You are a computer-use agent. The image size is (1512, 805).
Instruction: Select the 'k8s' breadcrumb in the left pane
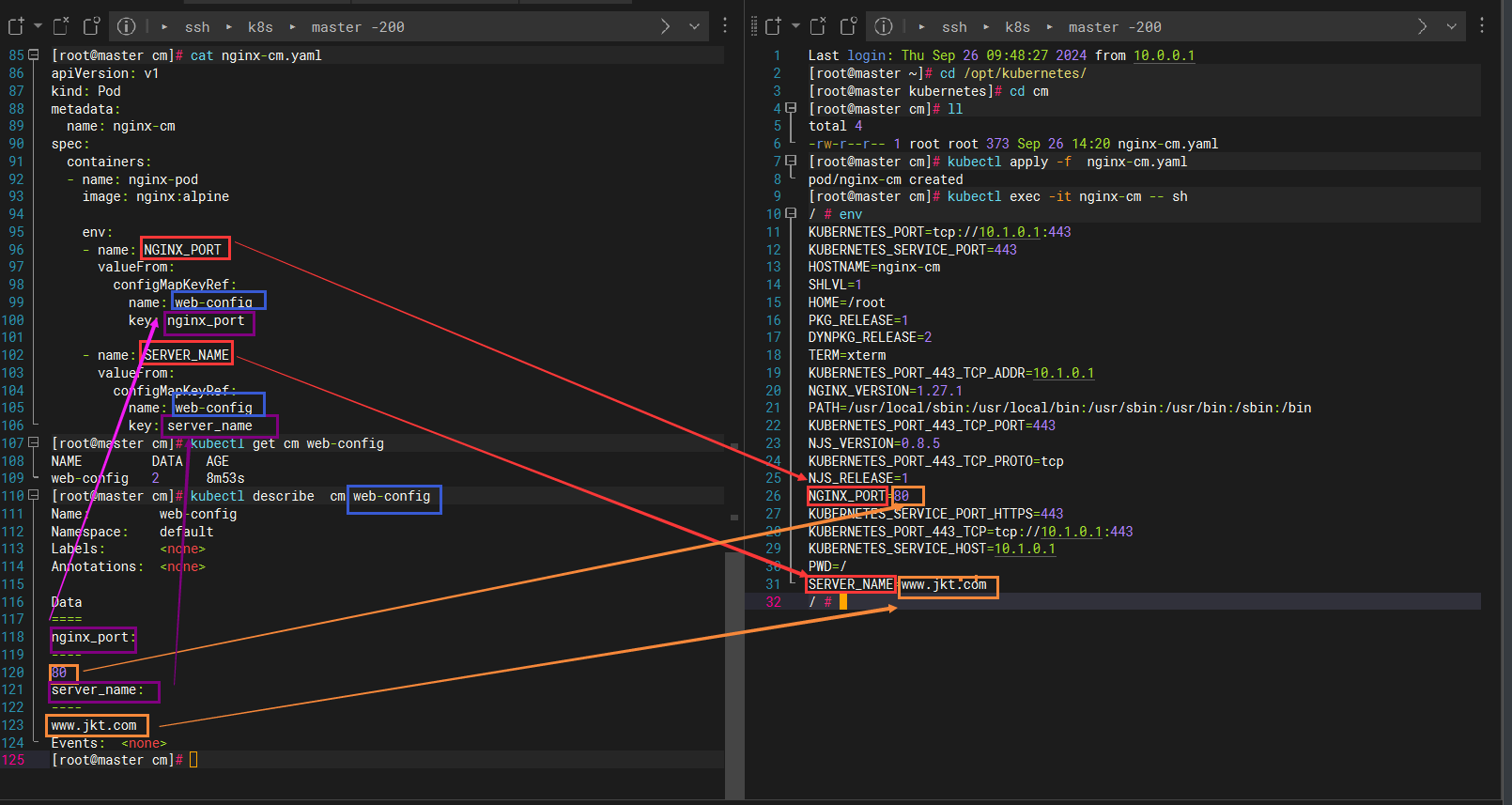point(260,27)
